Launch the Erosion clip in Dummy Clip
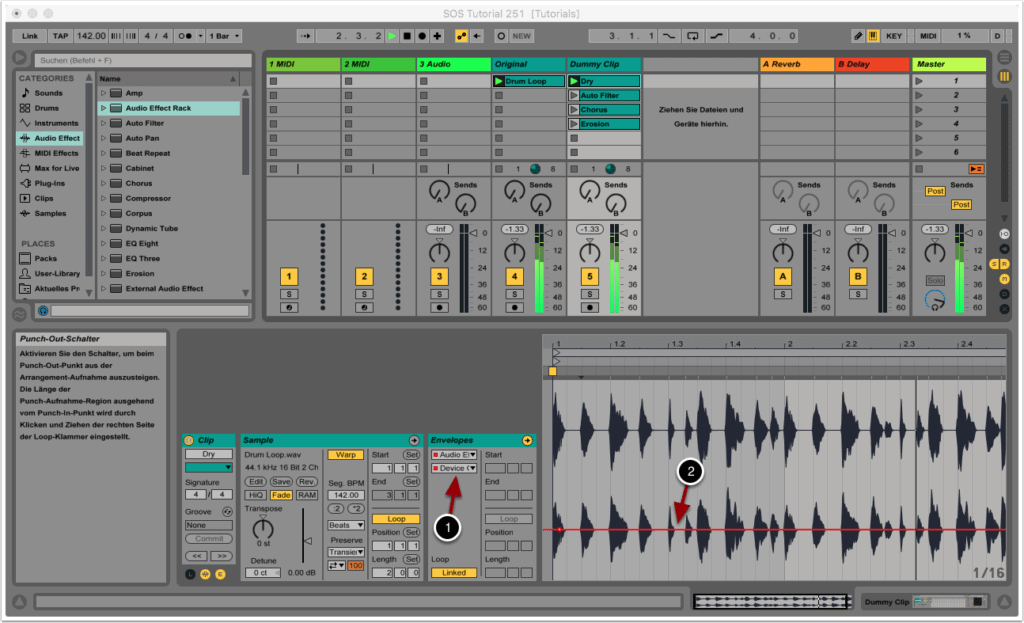 point(575,124)
